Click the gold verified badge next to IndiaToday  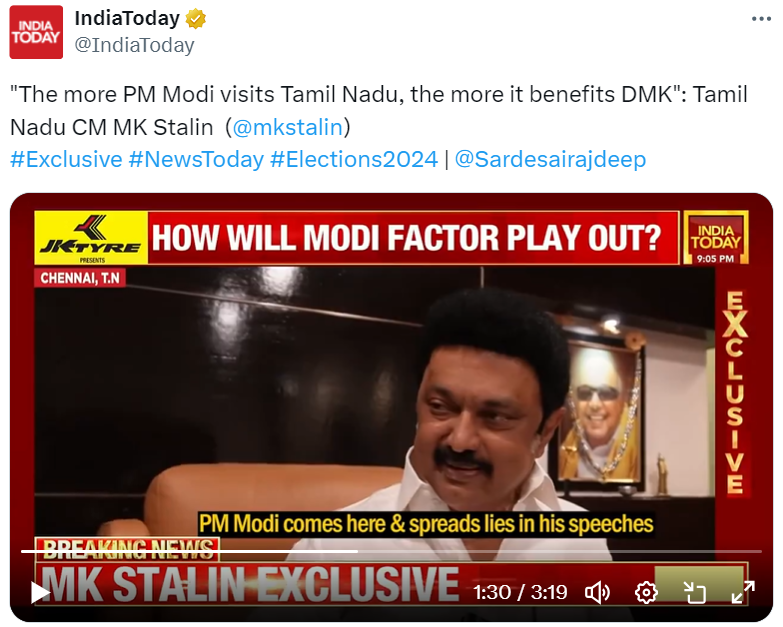coord(196,19)
